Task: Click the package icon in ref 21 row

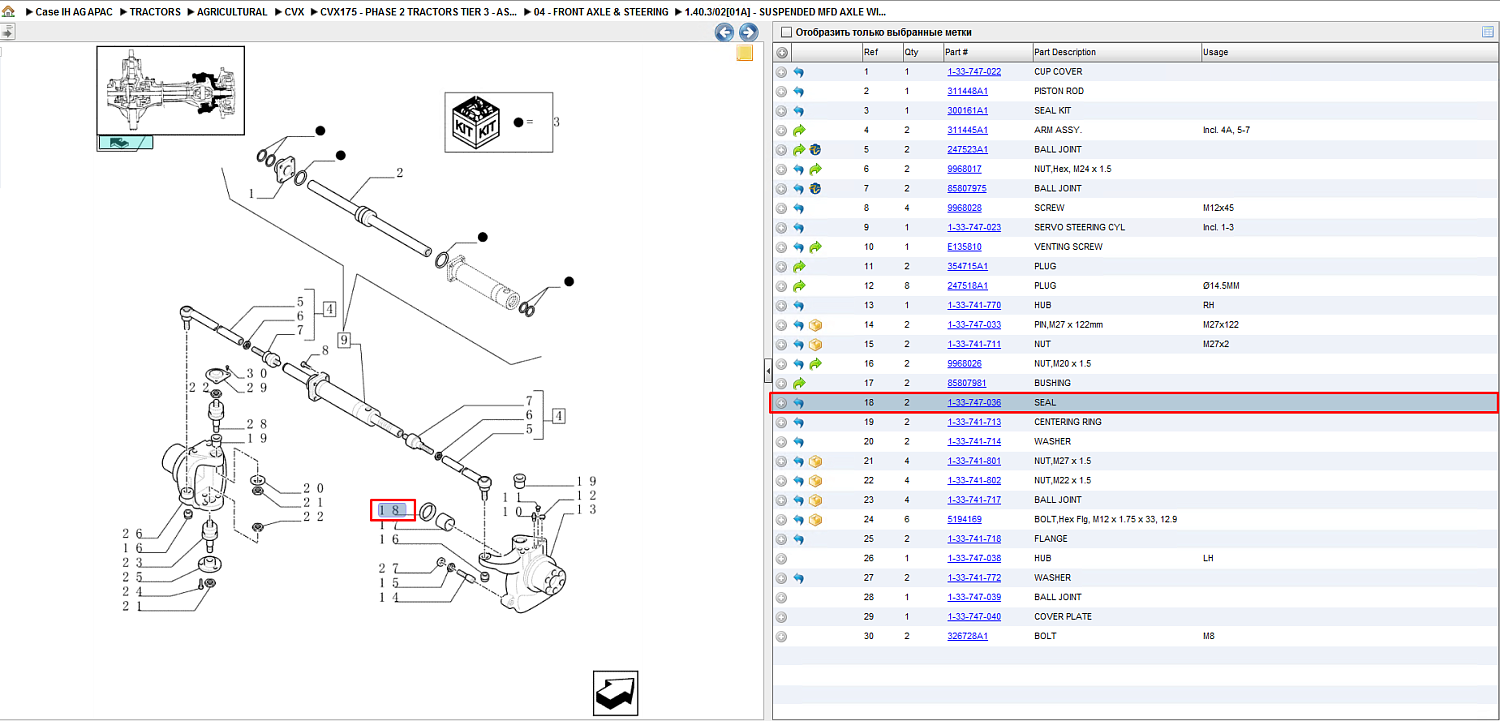Action: (x=815, y=461)
